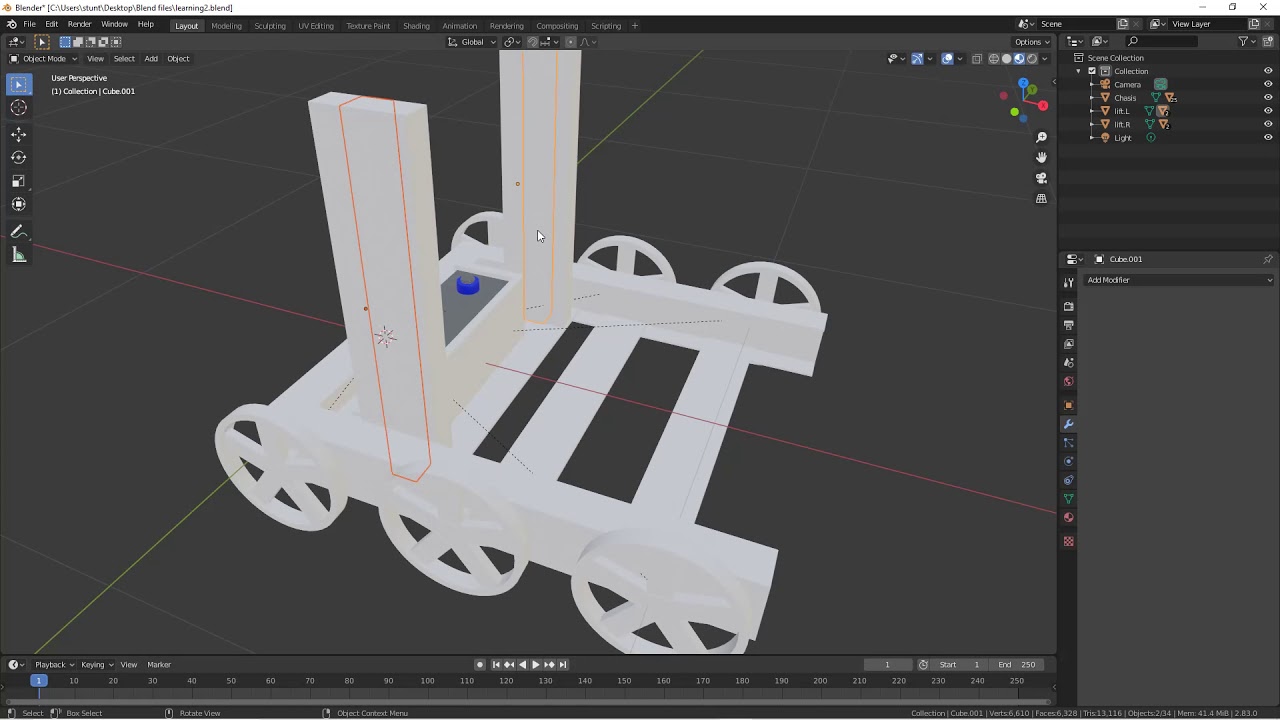Screen dimensions: 1280x720
Task: Open the Playback popover in the timeline
Action: coord(54,665)
